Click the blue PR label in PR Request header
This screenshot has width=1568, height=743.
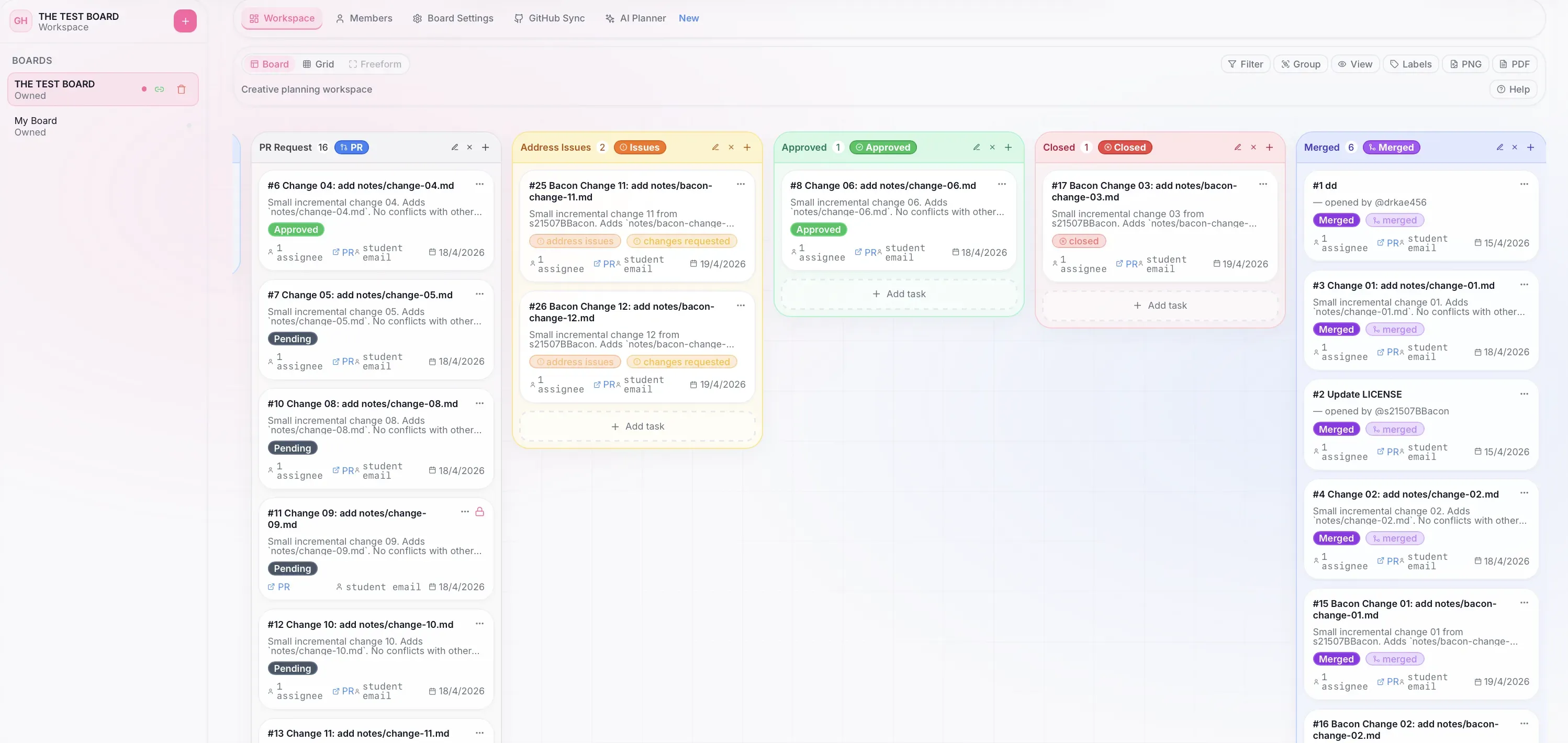click(351, 147)
